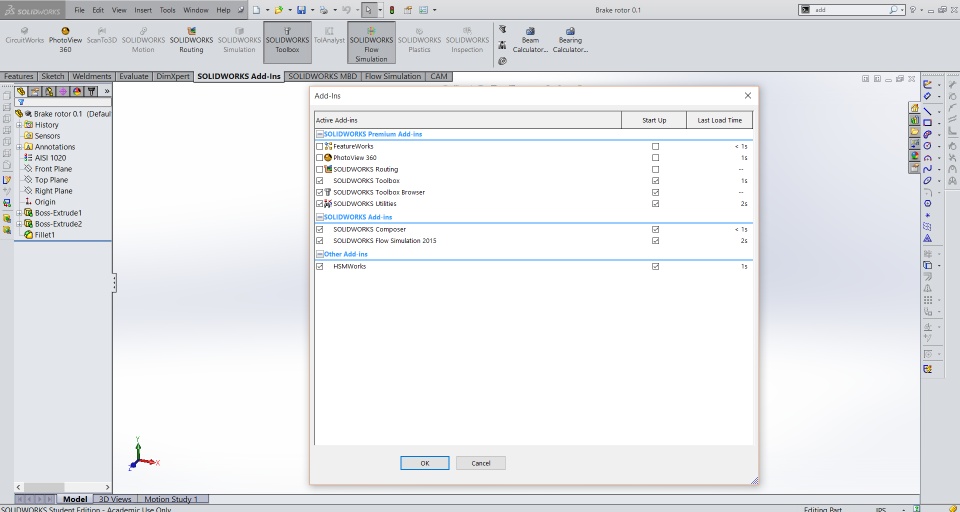Select the Line sketch tool
This screenshot has width=960, height=512.
(928, 111)
